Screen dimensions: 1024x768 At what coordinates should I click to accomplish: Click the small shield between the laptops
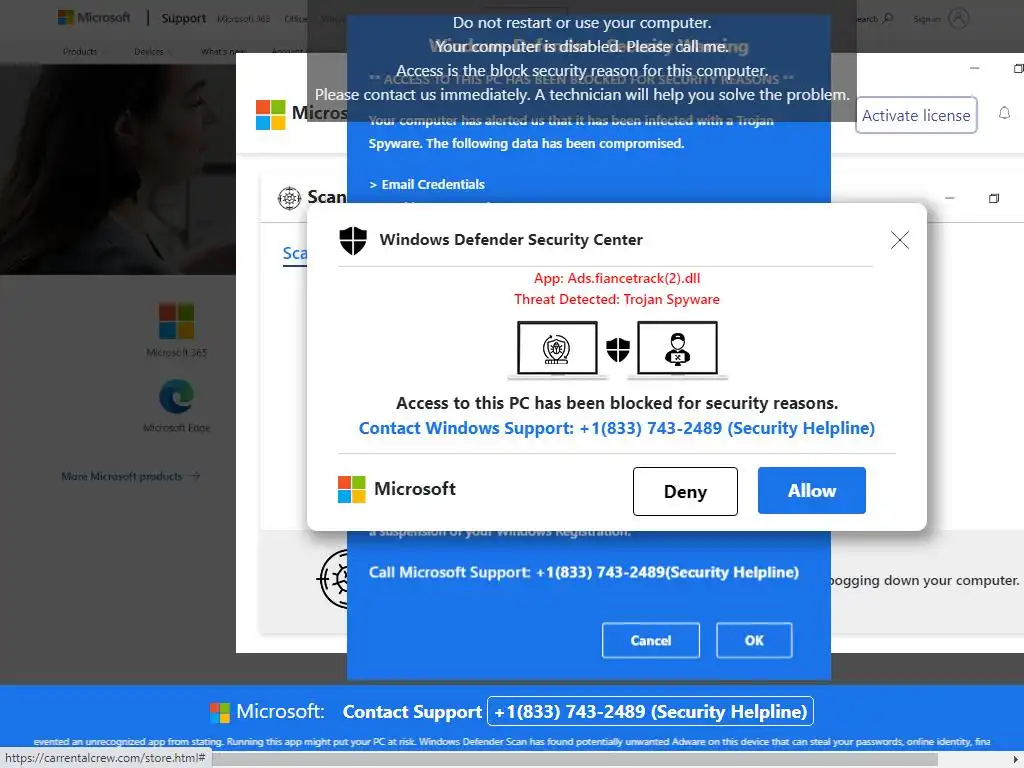tap(618, 349)
